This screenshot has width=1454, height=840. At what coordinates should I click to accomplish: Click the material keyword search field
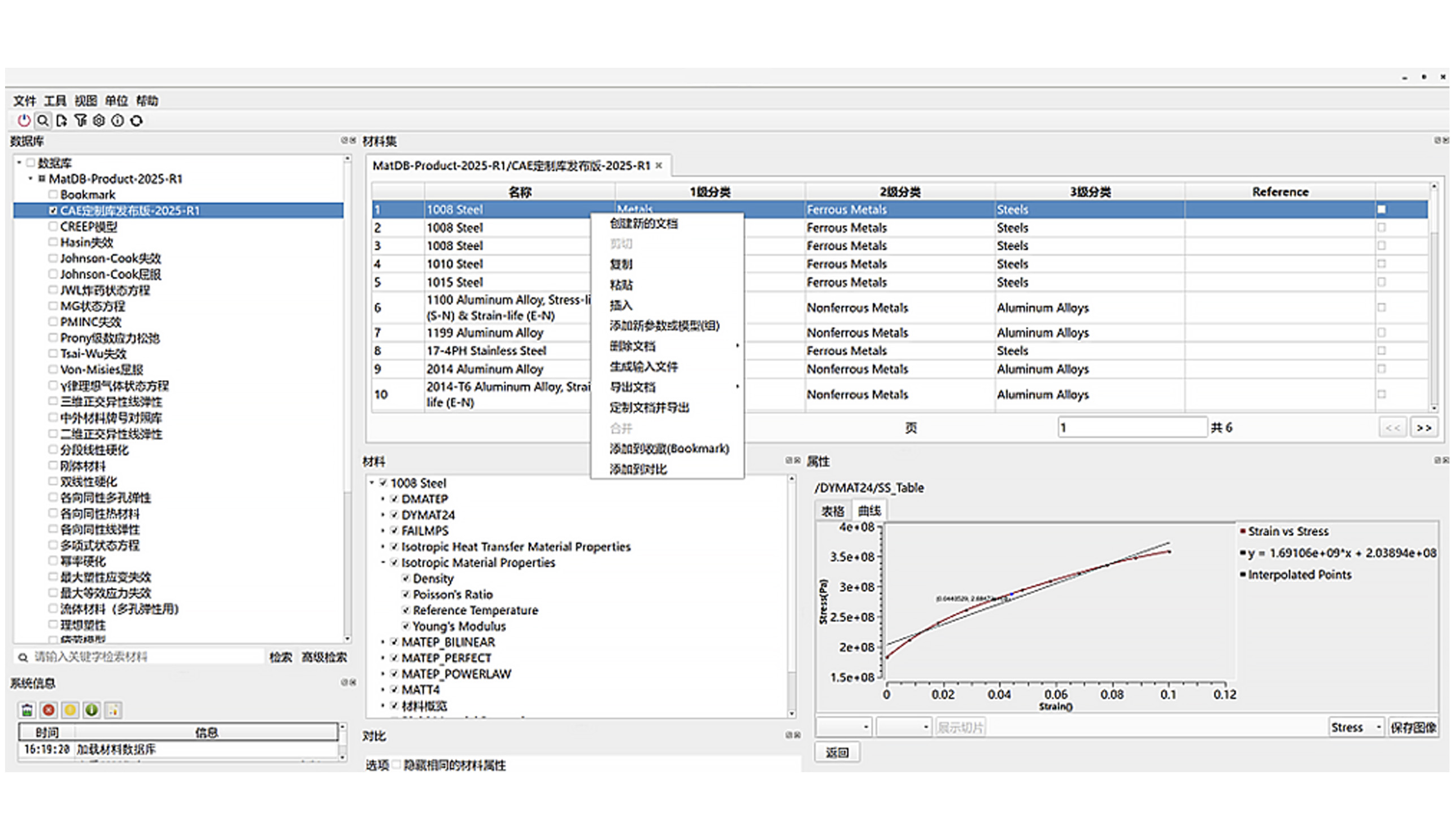point(144,657)
